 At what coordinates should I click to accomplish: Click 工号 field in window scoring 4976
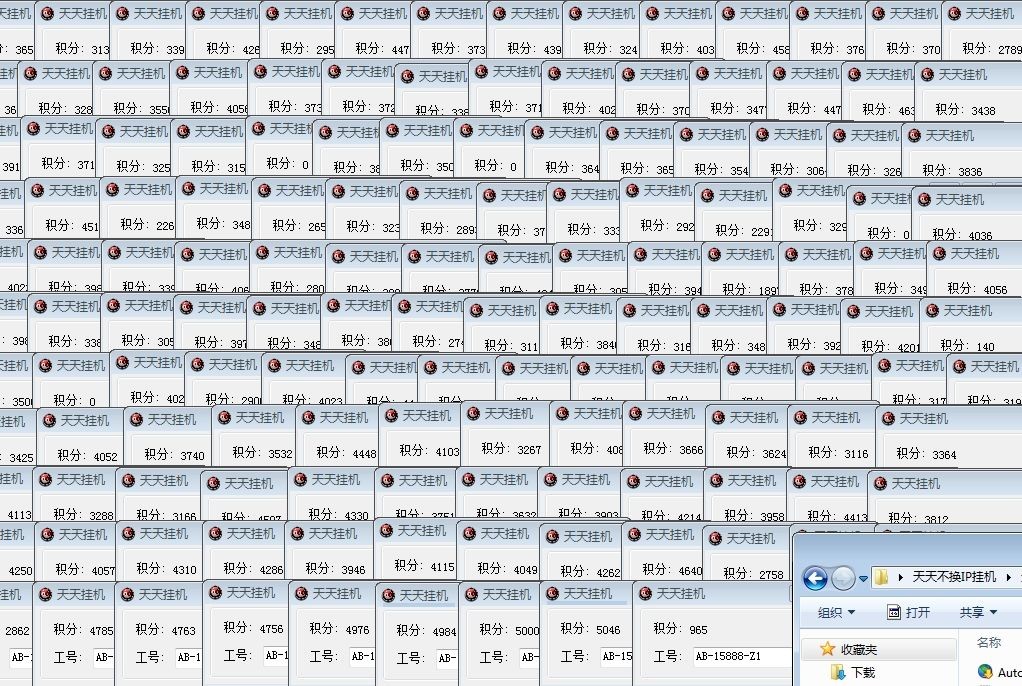tap(362, 657)
